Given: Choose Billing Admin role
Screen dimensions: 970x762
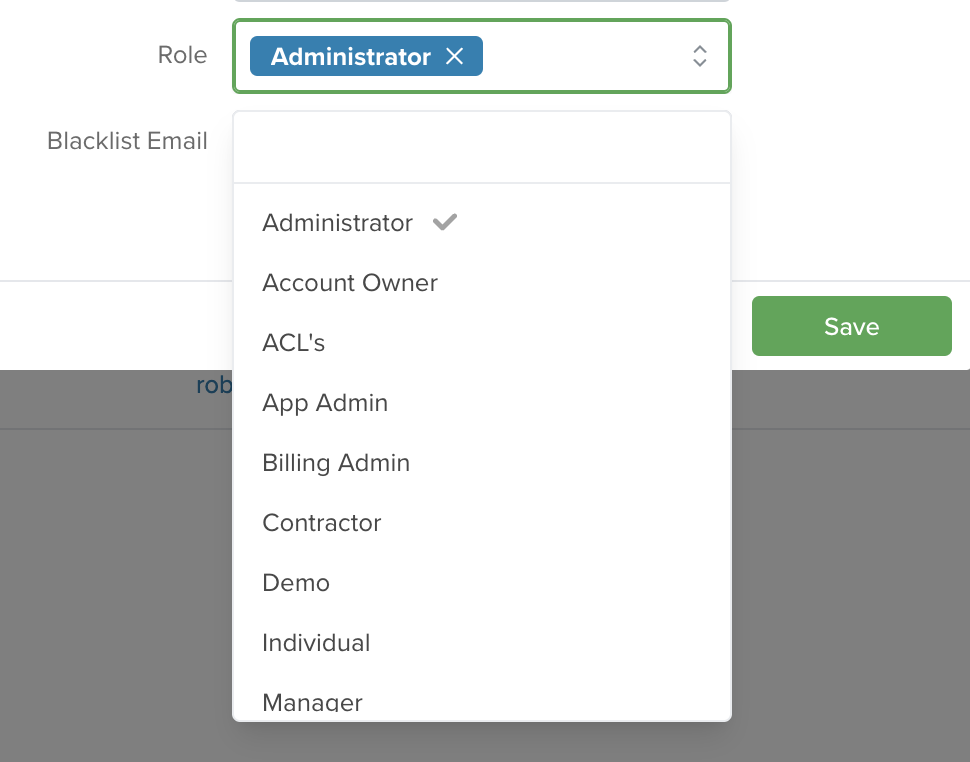Looking at the screenshot, I should pyautogui.click(x=482, y=463).
